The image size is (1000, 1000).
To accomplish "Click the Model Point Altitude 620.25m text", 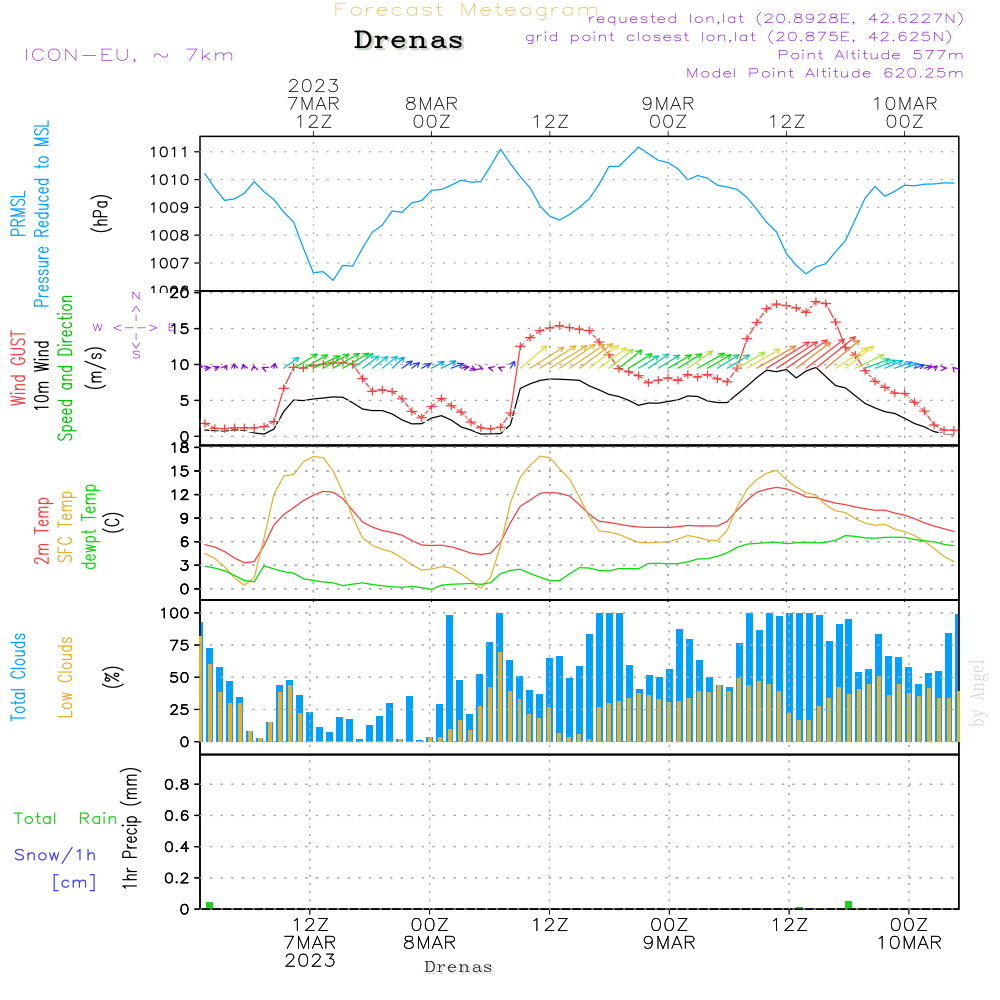I will pyautogui.click(x=825, y=73).
